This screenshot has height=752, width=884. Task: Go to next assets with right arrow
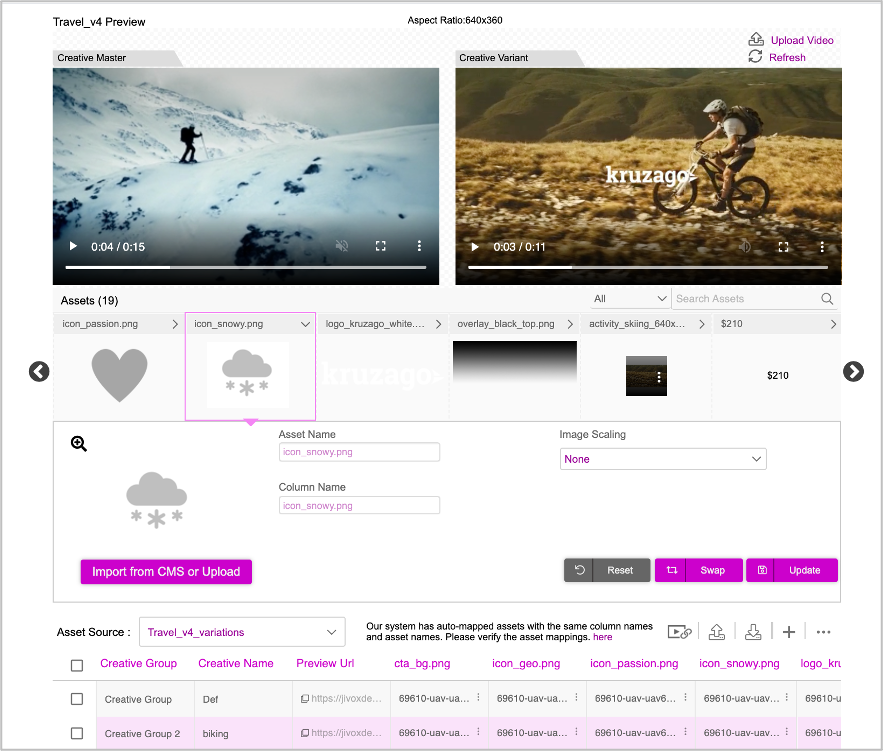pyautogui.click(x=853, y=371)
